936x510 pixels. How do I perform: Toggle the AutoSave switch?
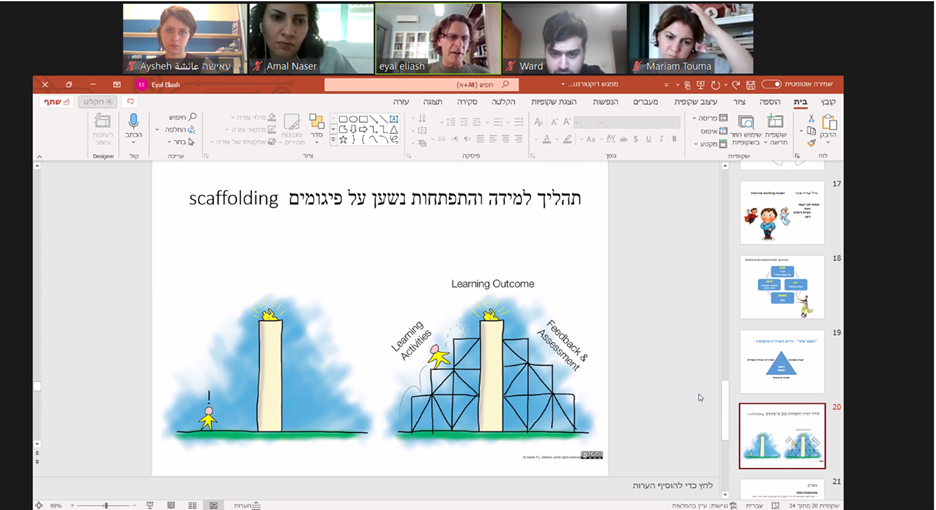pyautogui.click(x=771, y=85)
